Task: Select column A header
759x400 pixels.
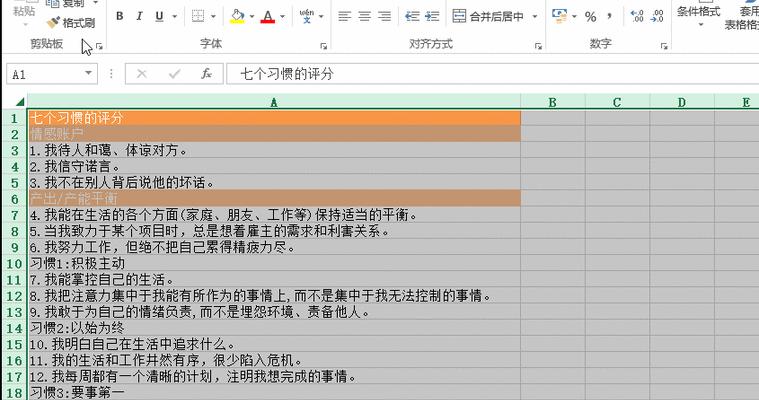Action: [x=274, y=102]
